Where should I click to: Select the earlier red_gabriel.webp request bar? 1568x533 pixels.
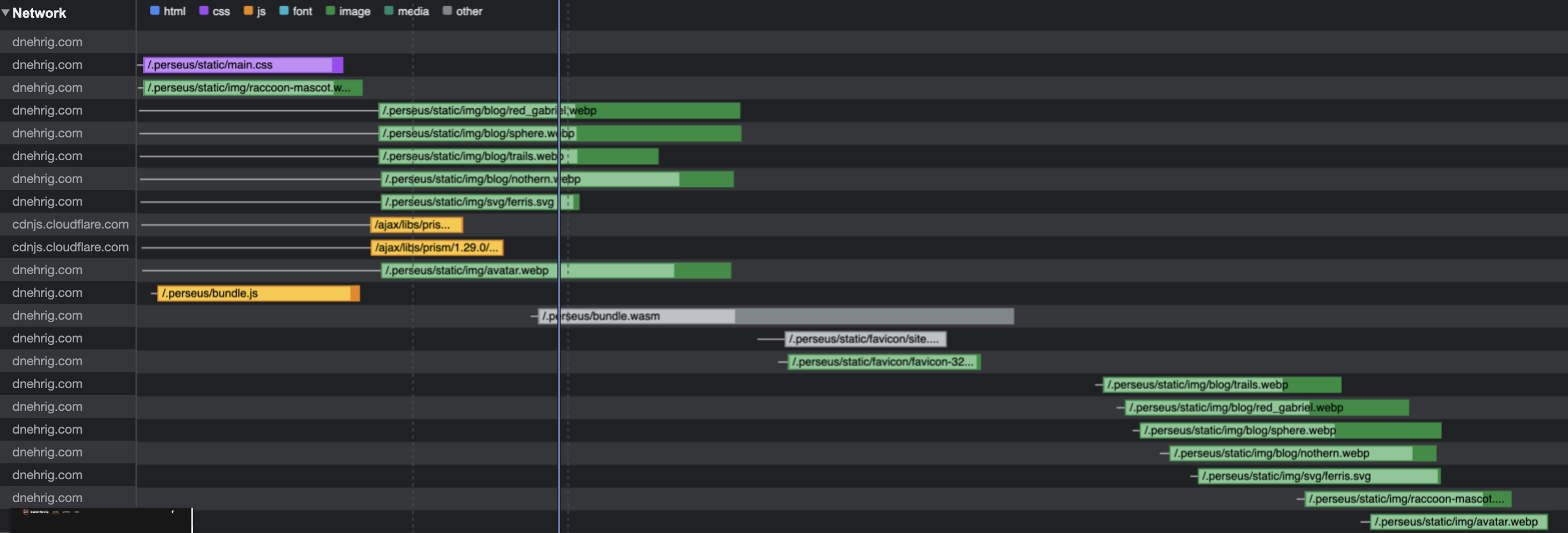559,111
